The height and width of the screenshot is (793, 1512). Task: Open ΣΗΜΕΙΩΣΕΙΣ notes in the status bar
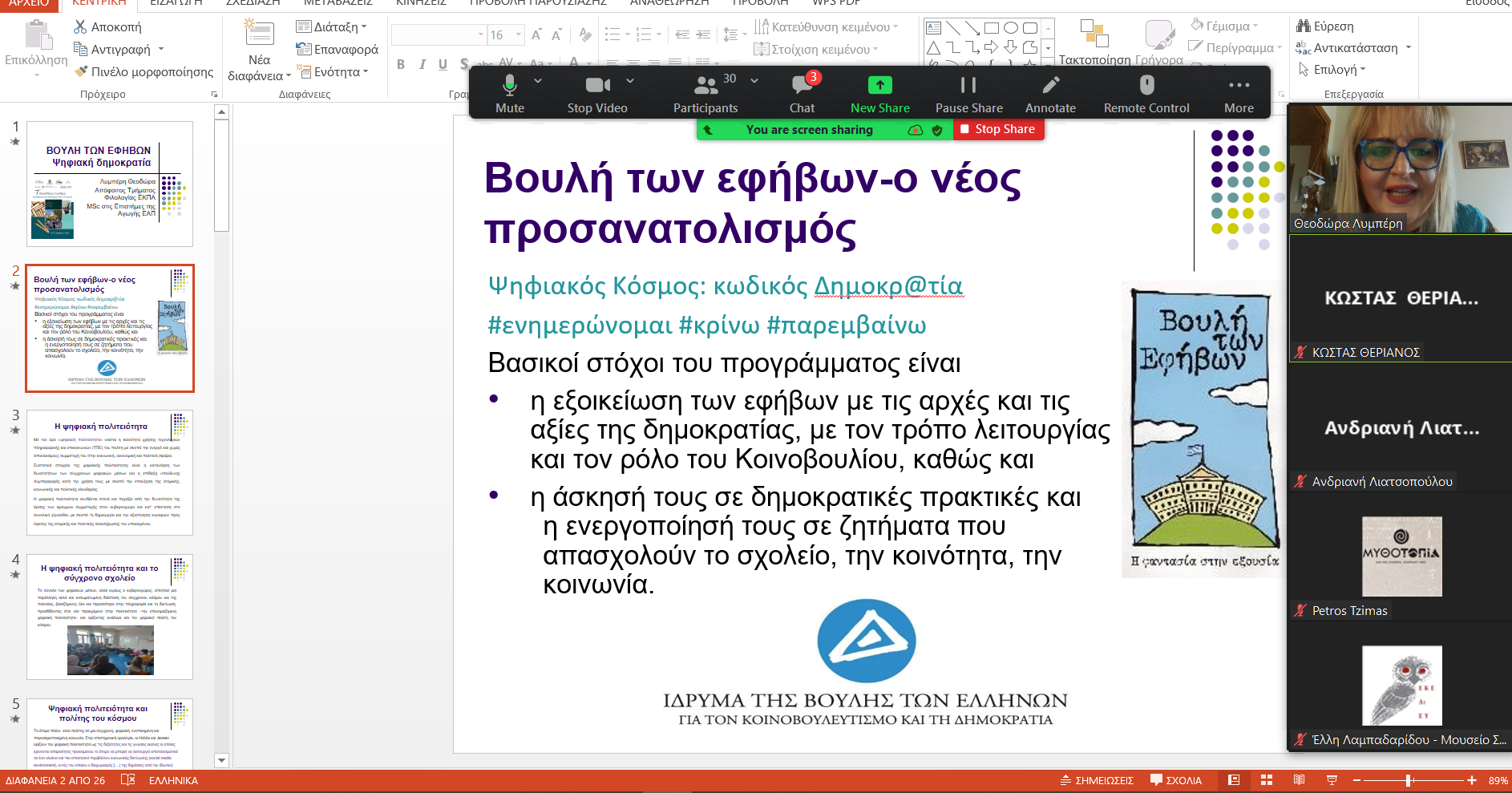pos(1097,780)
